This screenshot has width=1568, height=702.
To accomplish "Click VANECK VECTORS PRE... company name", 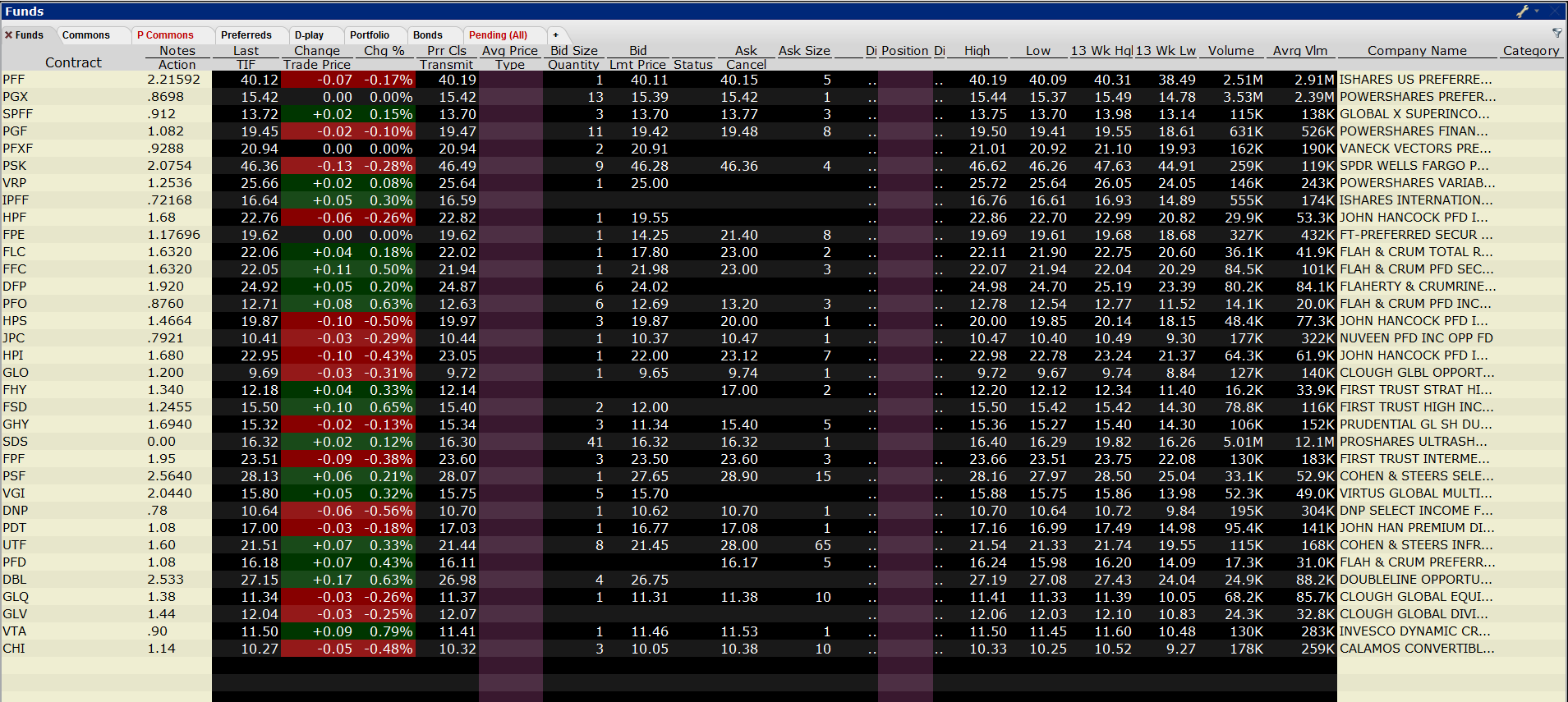I will coord(1416,149).
